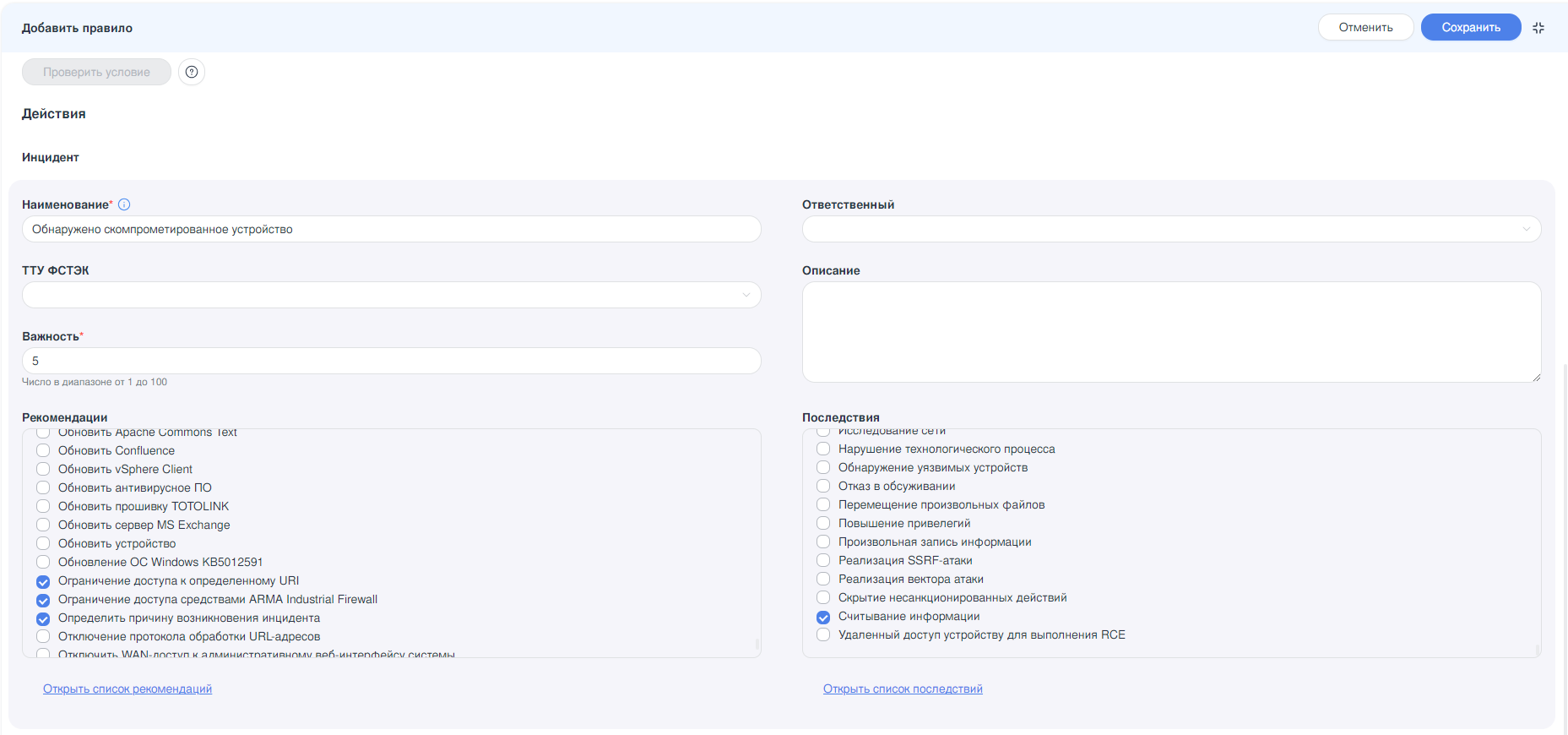
Task: Open the Открыть список рекомендаций link
Action: [x=128, y=689]
